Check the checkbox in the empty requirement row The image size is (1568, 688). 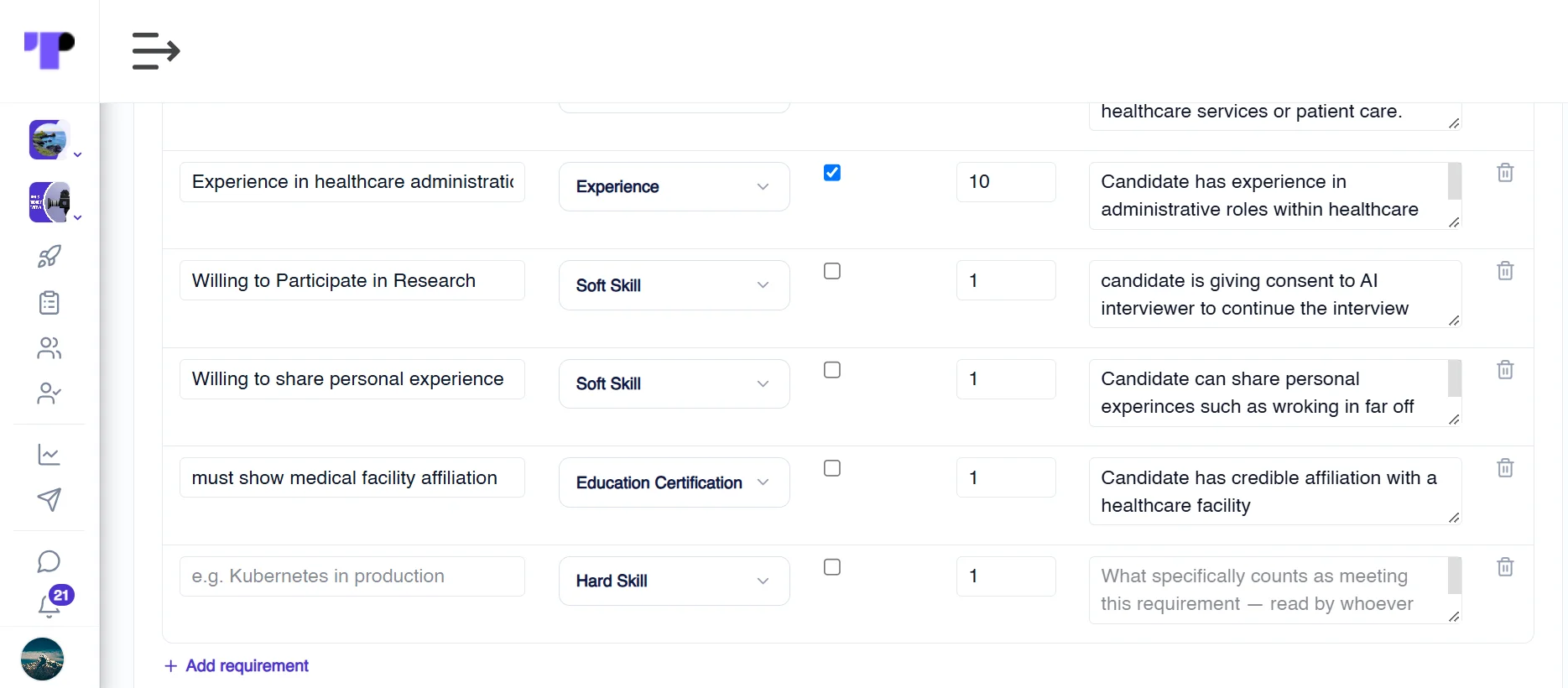pos(832,567)
